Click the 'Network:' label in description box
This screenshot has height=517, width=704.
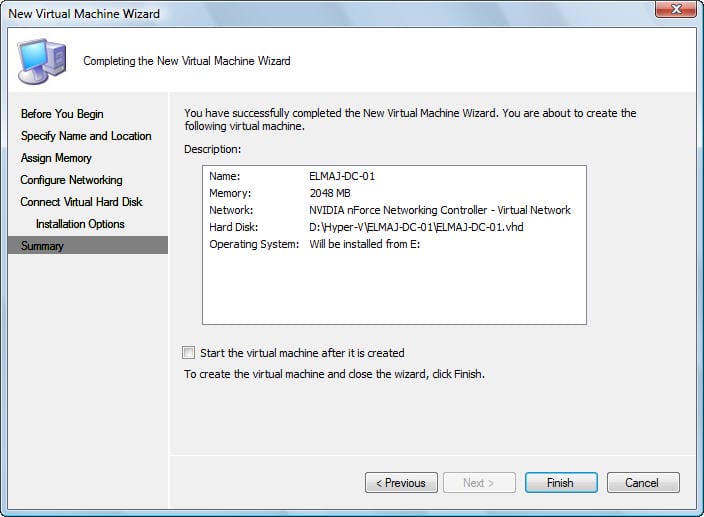(x=231, y=210)
